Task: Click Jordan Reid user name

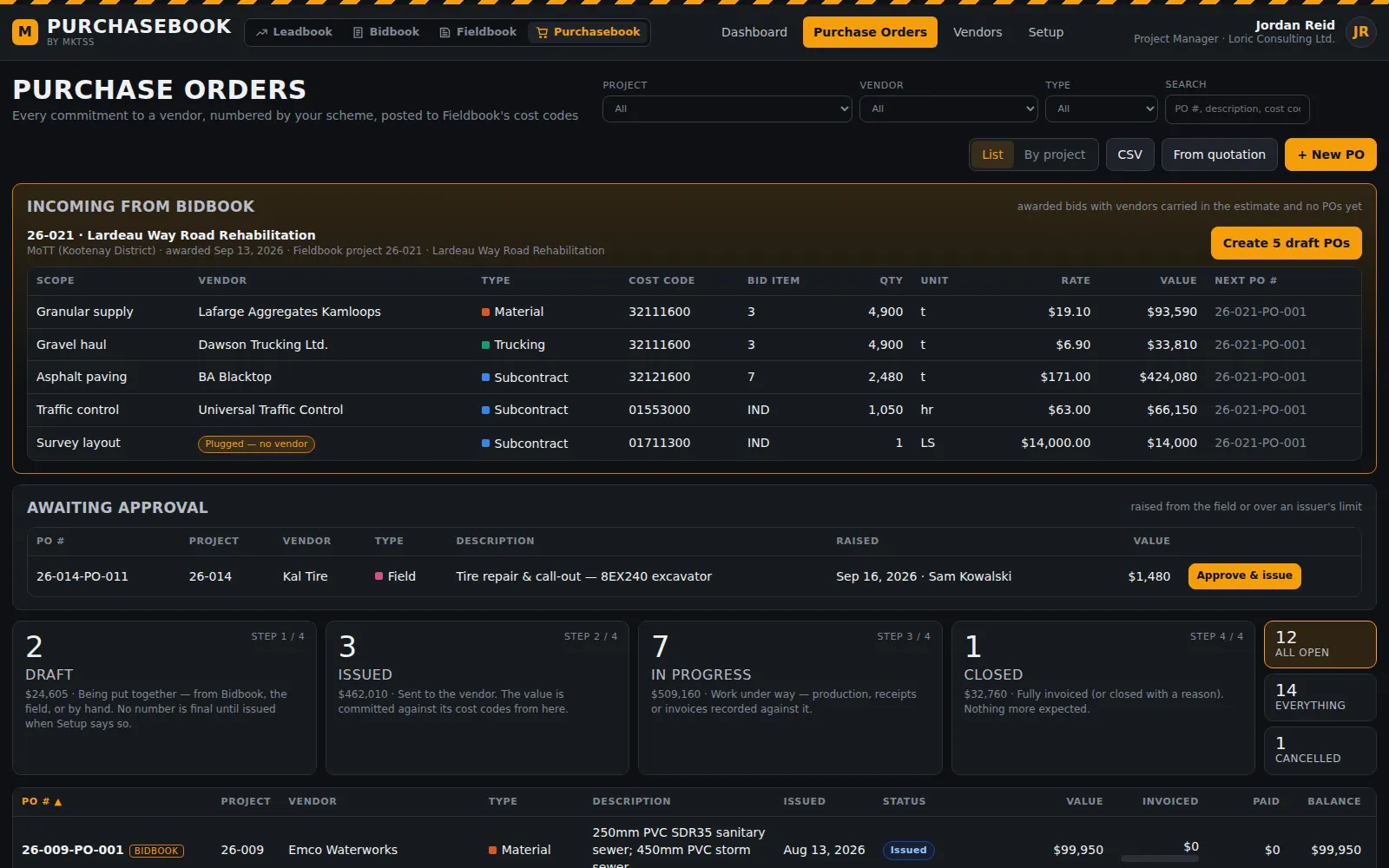Action: click(x=1294, y=25)
